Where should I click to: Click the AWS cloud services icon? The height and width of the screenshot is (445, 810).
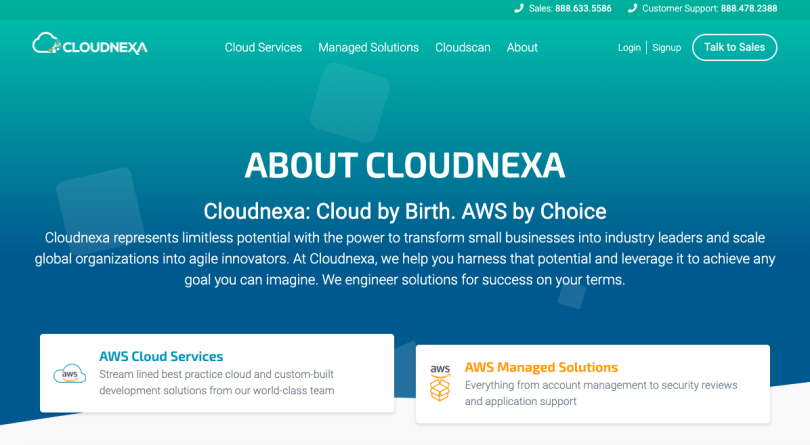point(70,374)
